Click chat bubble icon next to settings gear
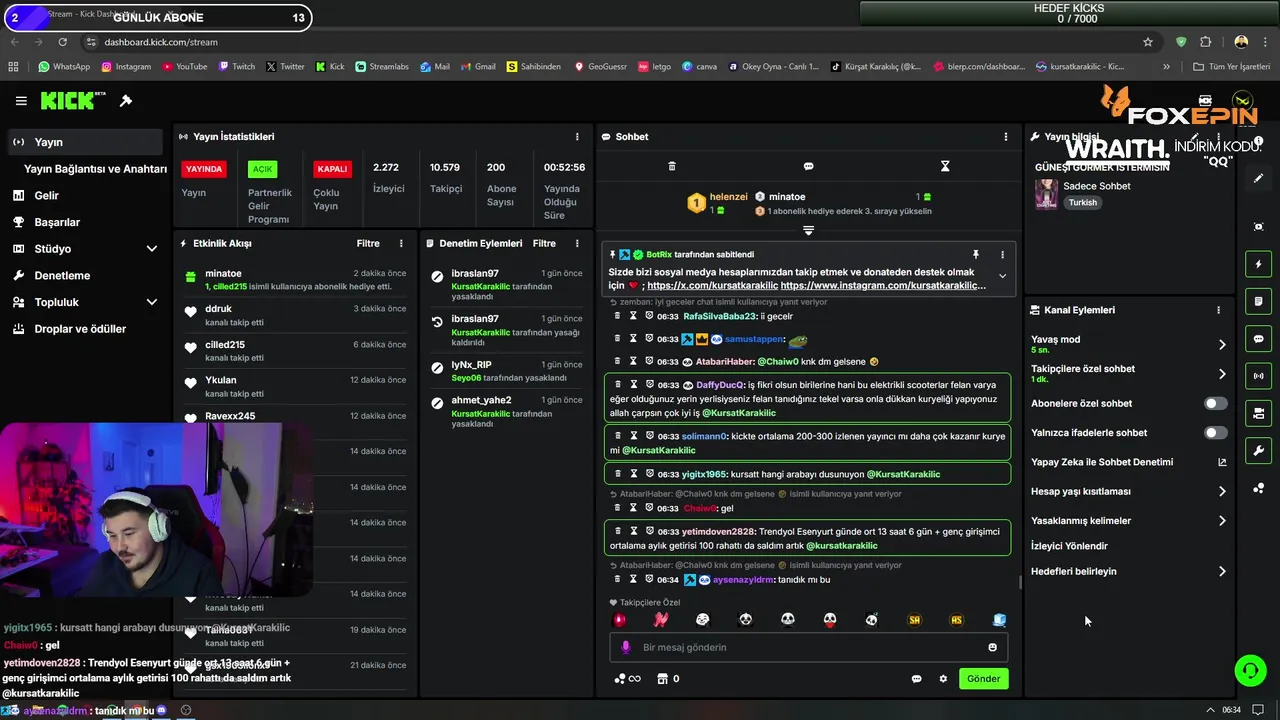1280x720 pixels. (x=916, y=679)
